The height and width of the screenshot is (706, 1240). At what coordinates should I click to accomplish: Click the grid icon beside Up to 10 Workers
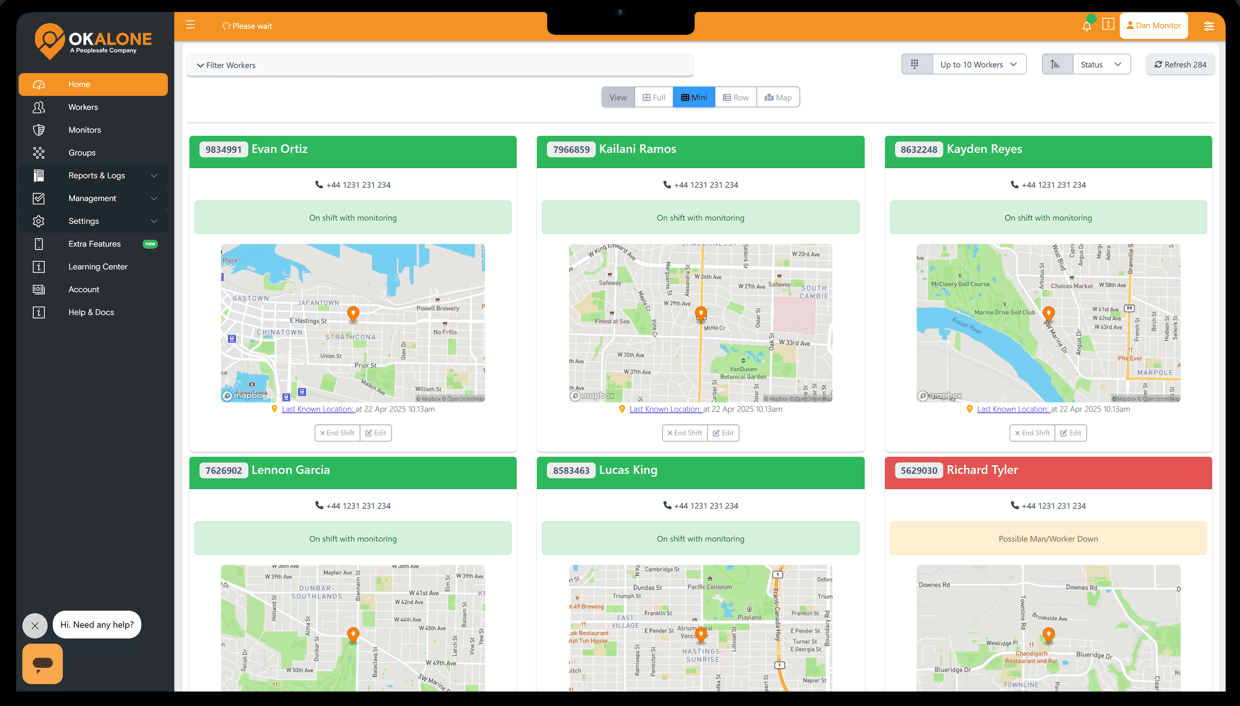coord(915,64)
